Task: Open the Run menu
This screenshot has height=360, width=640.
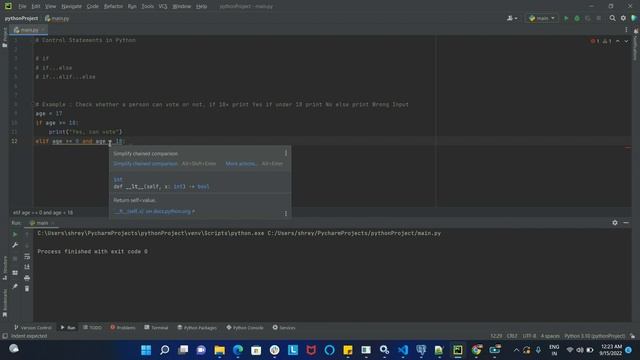Action: pyautogui.click(x=132, y=7)
